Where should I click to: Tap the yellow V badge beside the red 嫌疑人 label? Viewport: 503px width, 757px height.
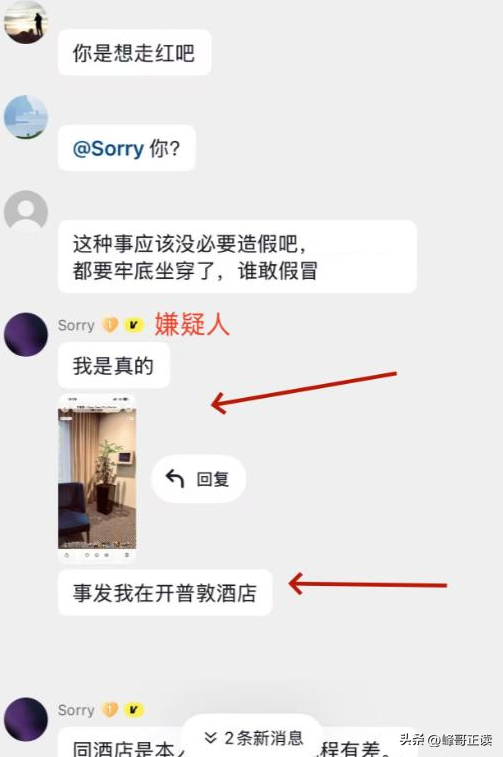click(x=134, y=325)
